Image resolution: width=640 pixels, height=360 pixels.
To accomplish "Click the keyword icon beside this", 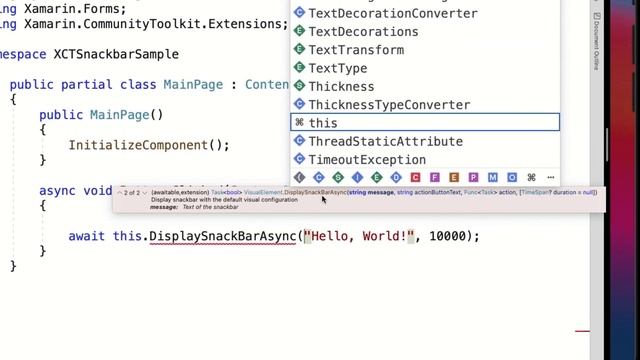I will (x=300, y=122).
